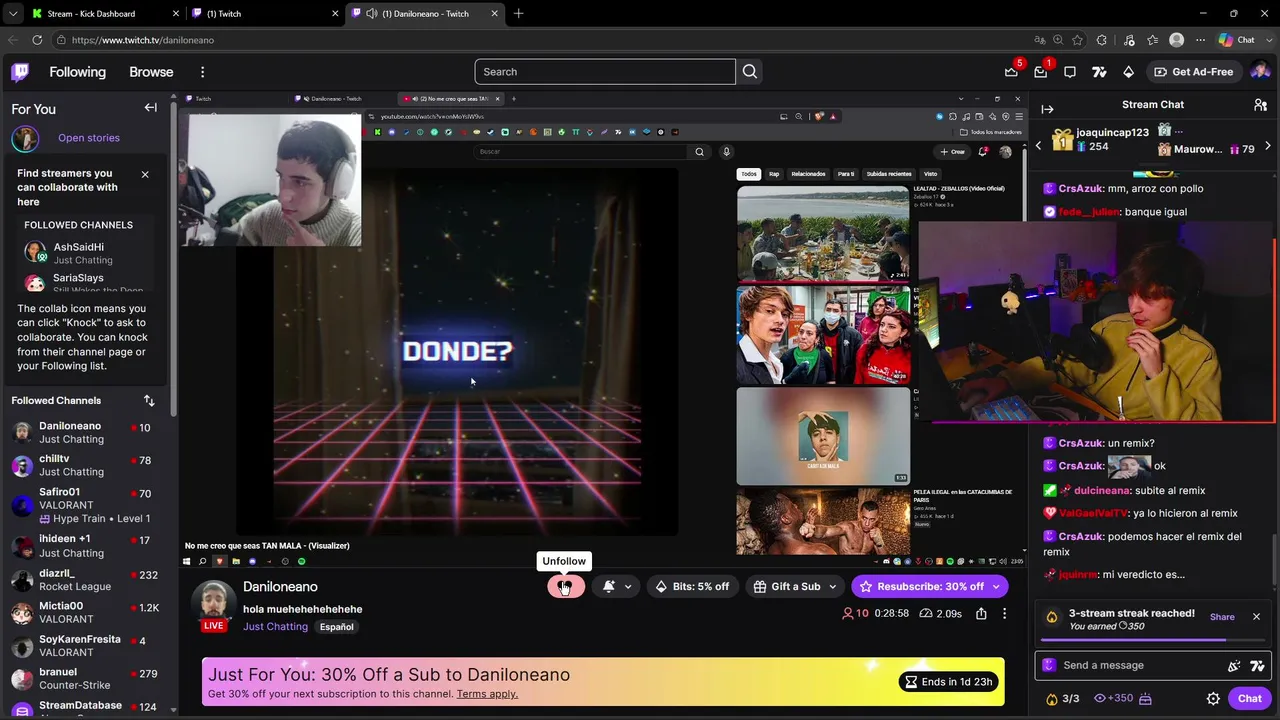Image resolution: width=1280 pixels, height=720 pixels.
Task: Share the stream via share icon
Action: tap(981, 613)
